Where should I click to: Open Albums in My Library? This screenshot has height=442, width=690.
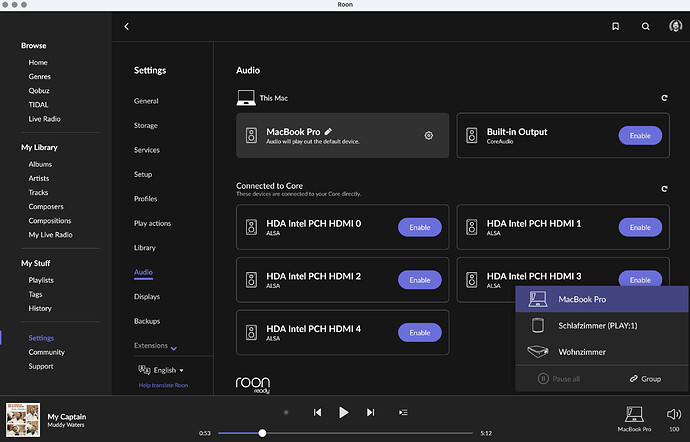(x=40, y=164)
